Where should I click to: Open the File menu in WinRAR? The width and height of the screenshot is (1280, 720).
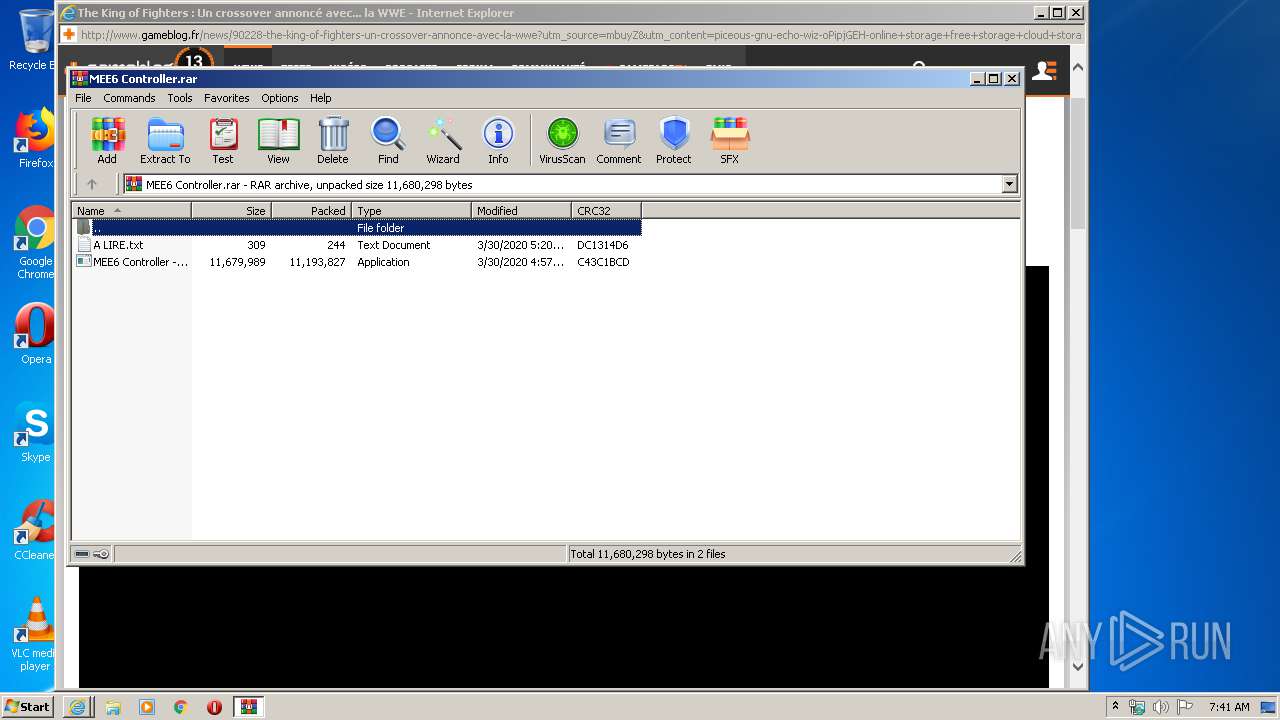(x=83, y=98)
